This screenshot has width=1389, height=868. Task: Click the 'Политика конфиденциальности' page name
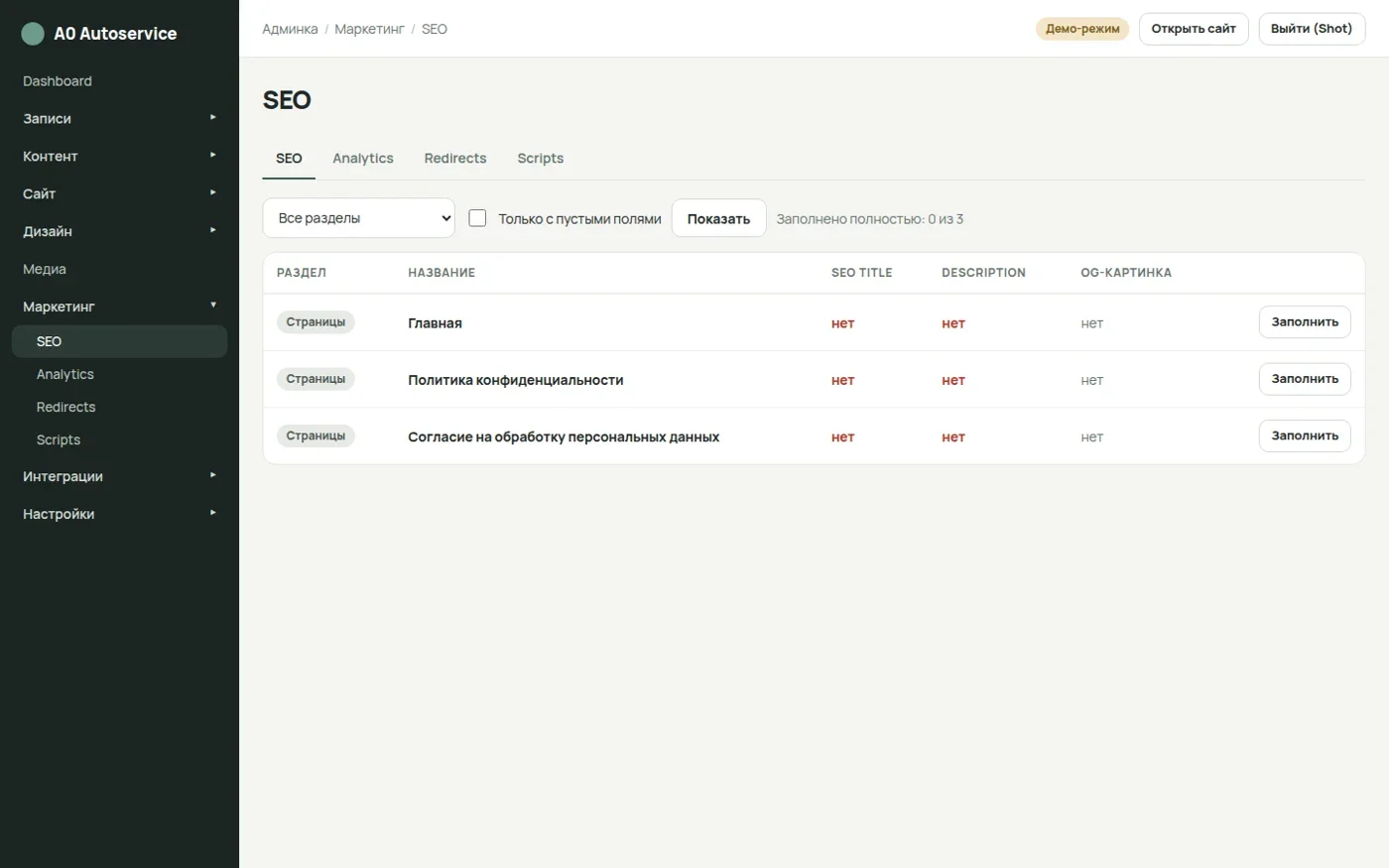516,380
